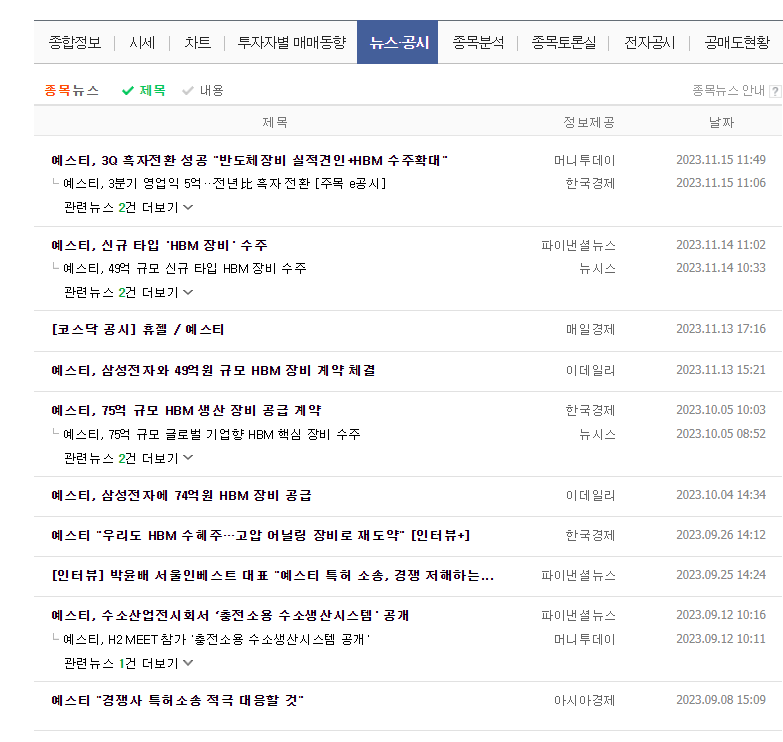Click date 2023.11.13 17:16
783x742 pixels.
click(x=721, y=329)
